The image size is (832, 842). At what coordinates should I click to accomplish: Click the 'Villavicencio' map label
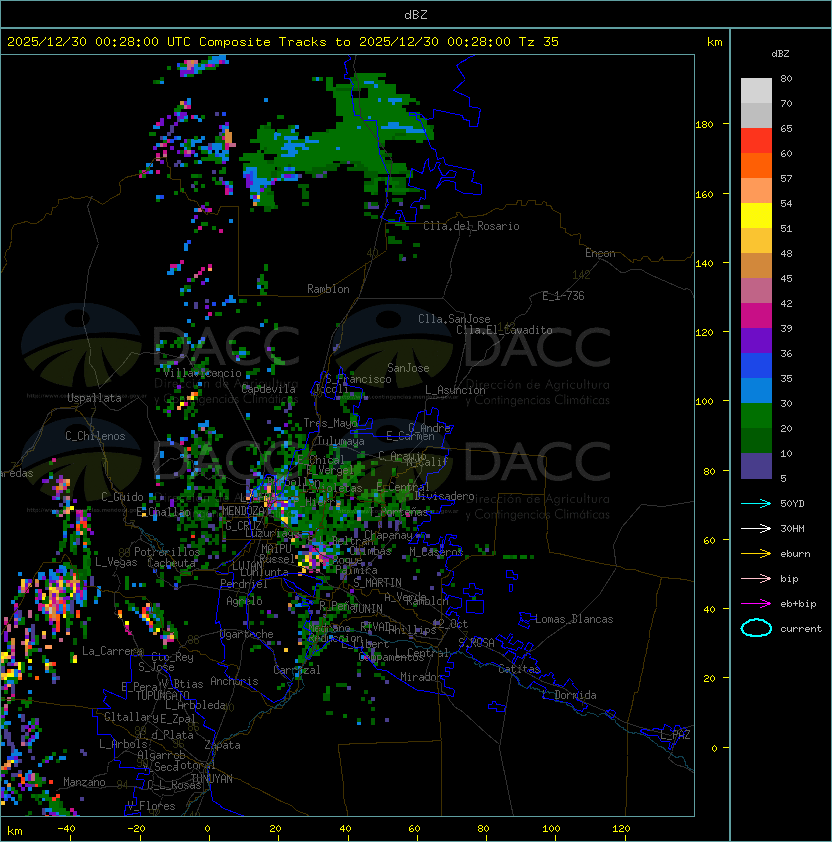[x=202, y=373]
